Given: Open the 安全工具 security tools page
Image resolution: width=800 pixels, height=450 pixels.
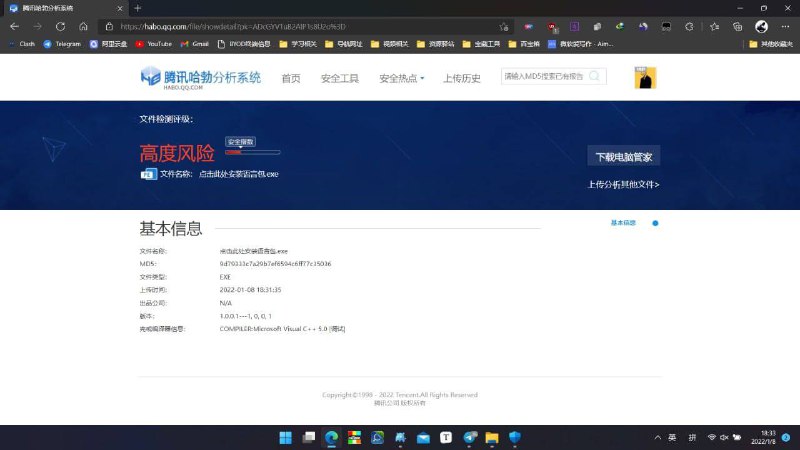Looking at the screenshot, I should 340,78.
